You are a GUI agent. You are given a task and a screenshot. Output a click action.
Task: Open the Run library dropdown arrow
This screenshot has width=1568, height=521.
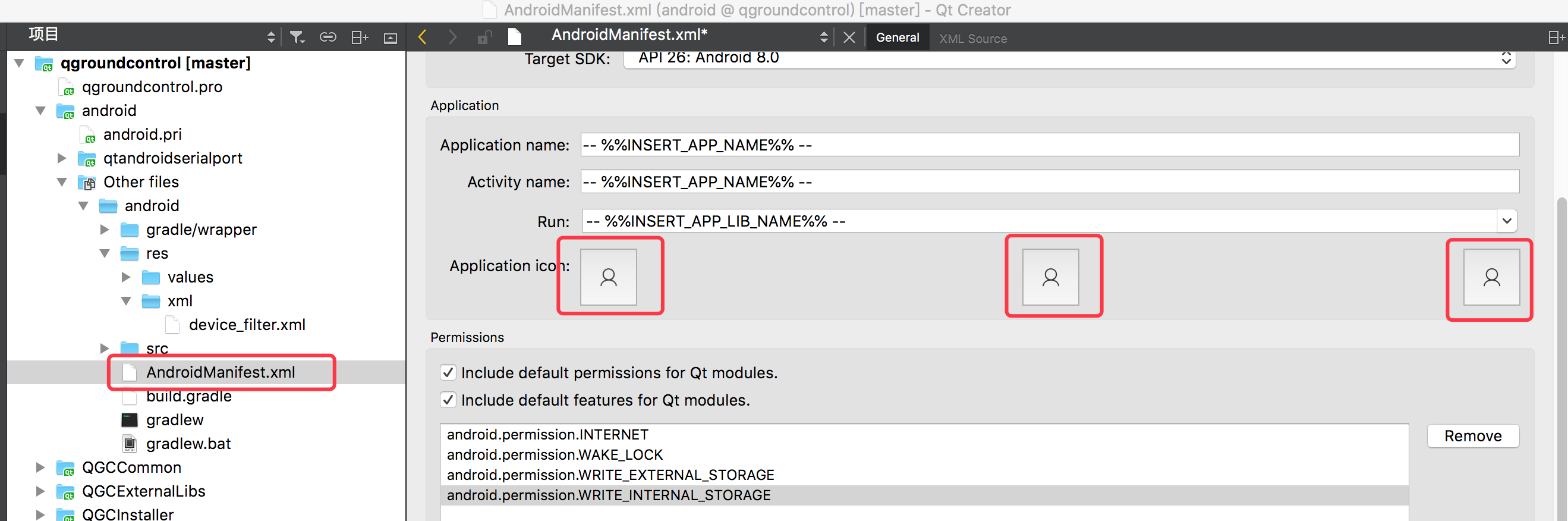point(1507,221)
